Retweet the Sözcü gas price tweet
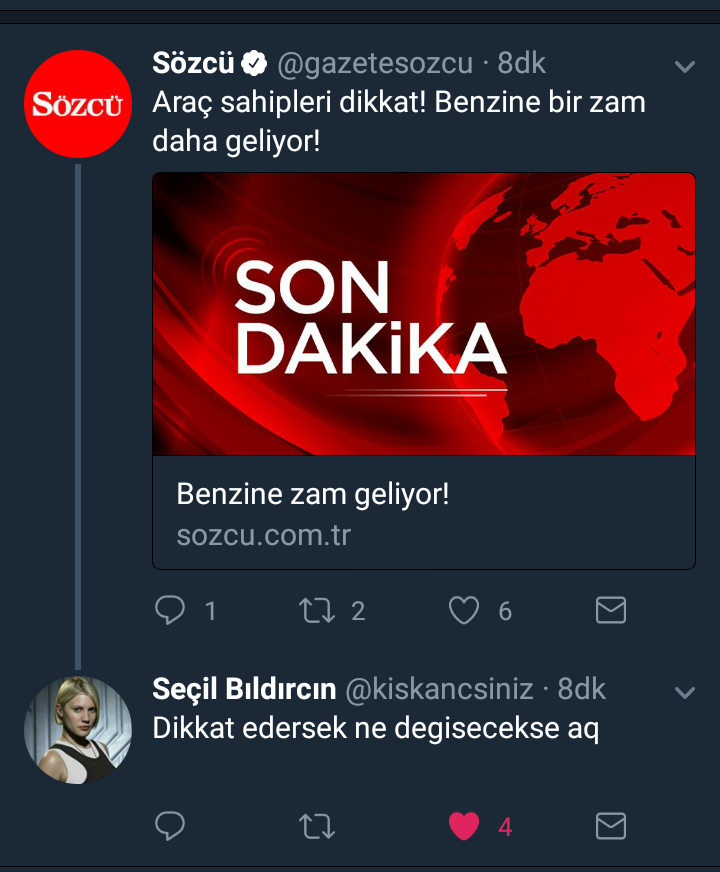 318,610
